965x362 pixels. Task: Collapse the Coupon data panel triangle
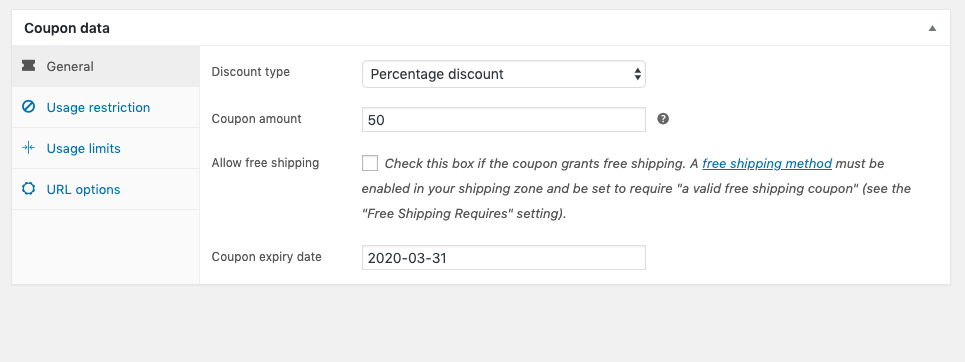(932, 28)
